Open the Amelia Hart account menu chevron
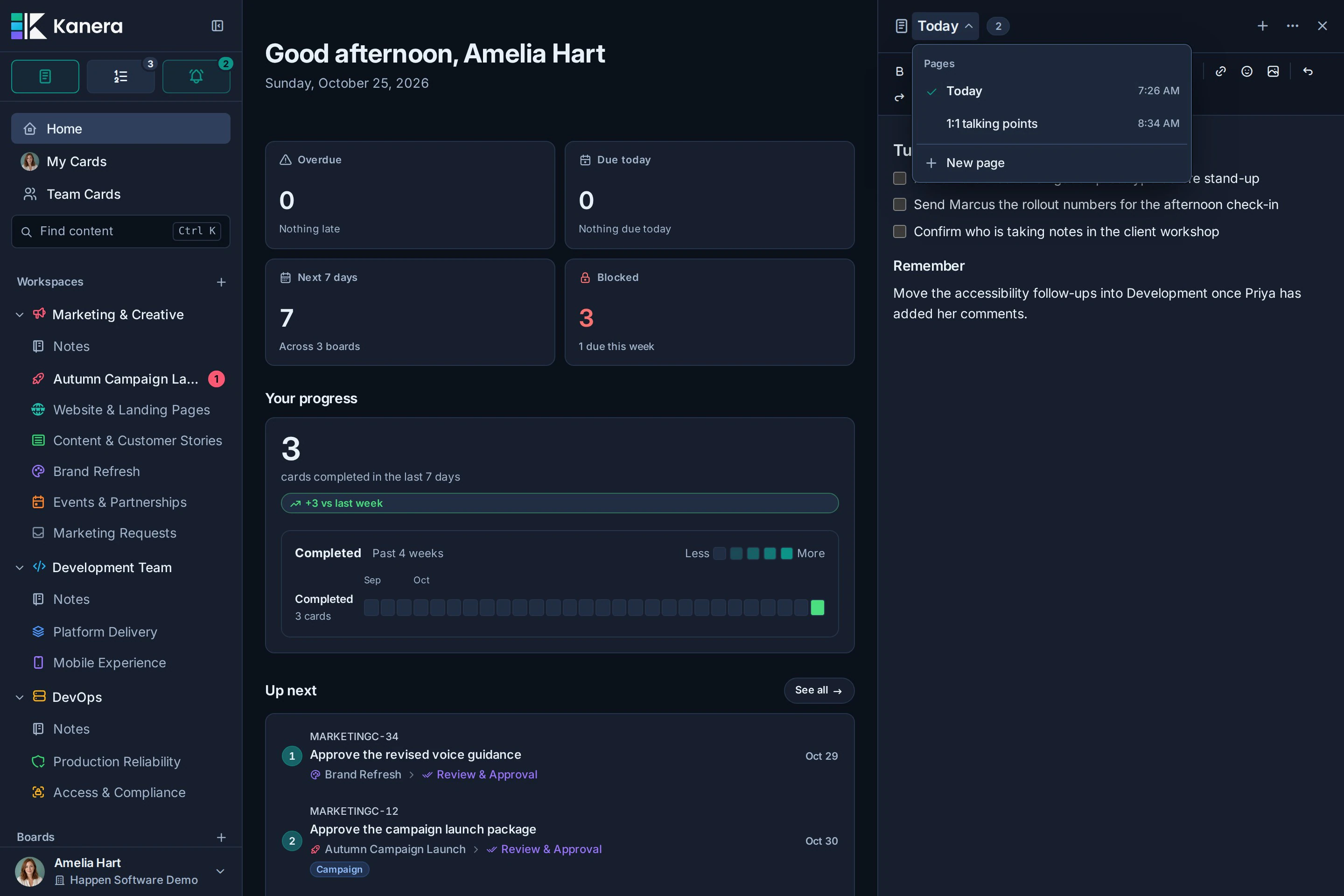 point(220,871)
